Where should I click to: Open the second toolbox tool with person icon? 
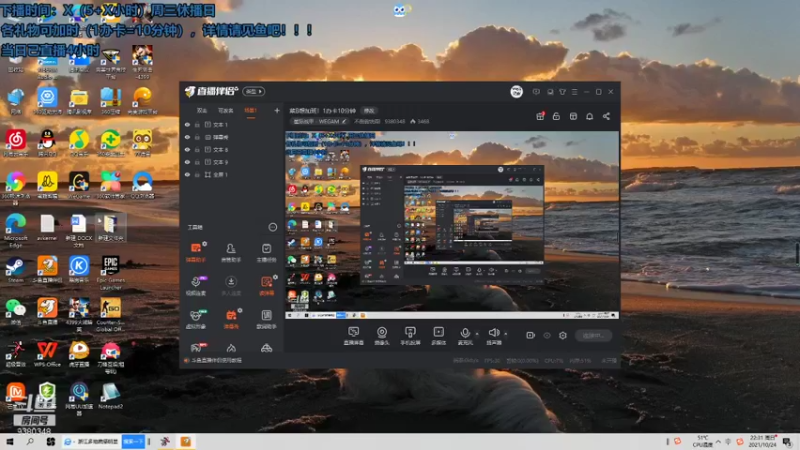231,252
